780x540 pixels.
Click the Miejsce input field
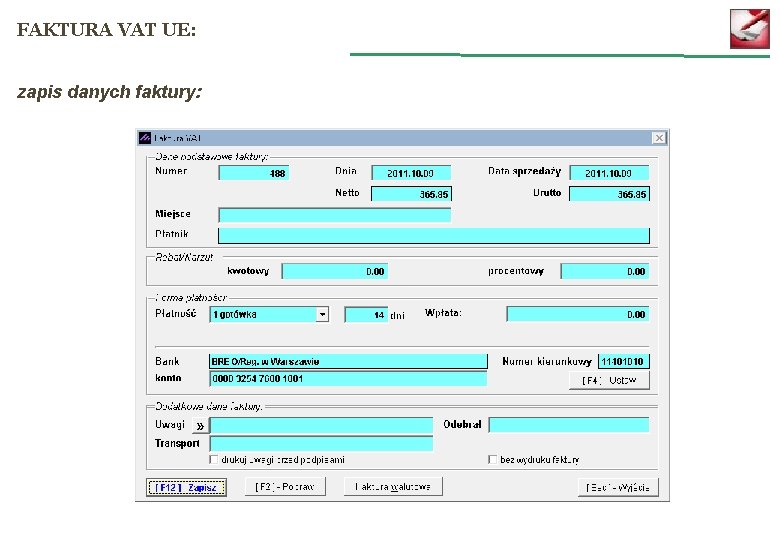click(x=335, y=215)
